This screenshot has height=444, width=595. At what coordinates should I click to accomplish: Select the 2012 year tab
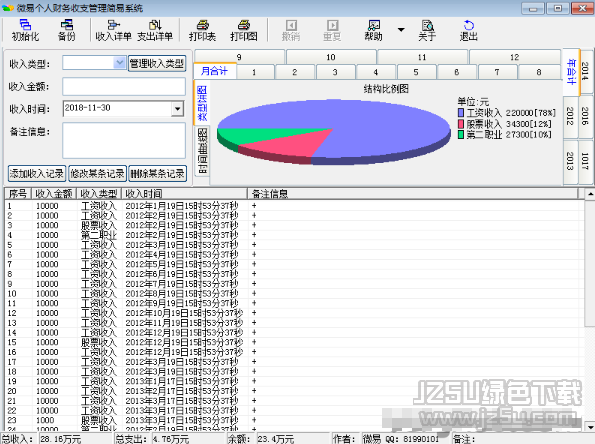[570, 116]
